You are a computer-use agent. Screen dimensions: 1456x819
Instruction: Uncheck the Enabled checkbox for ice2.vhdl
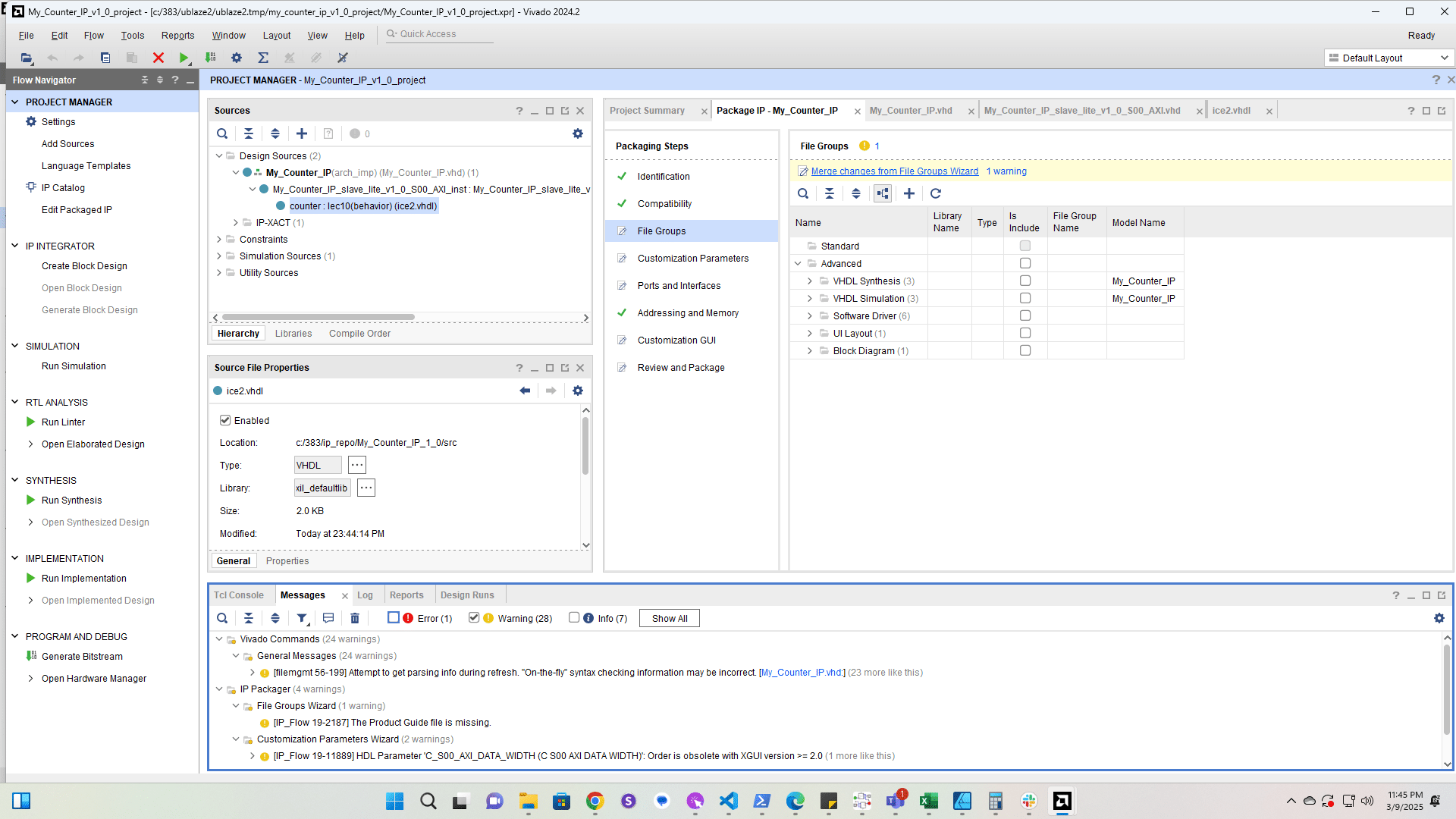click(225, 420)
